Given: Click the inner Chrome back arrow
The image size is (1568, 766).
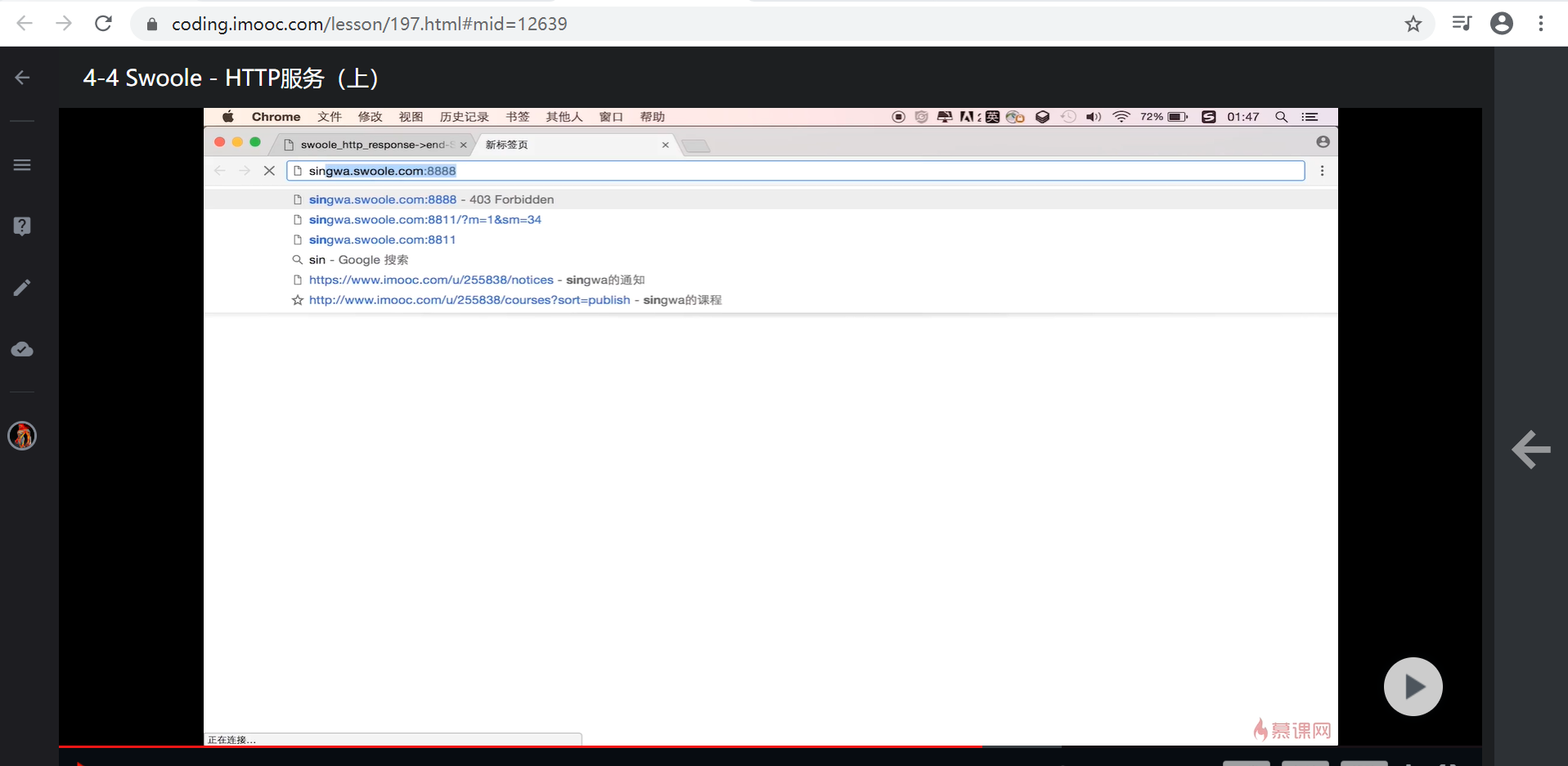Looking at the screenshot, I should pyautogui.click(x=219, y=171).
